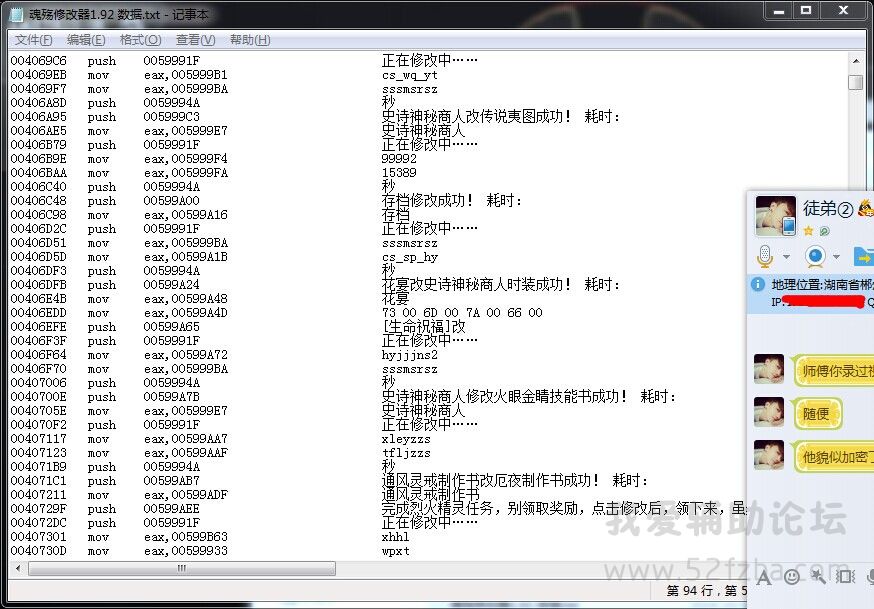Viewport: 874px width, 609px height.
Task: Click the operand 00599A00
Action: pyautogui.click(x=172, y=201)
